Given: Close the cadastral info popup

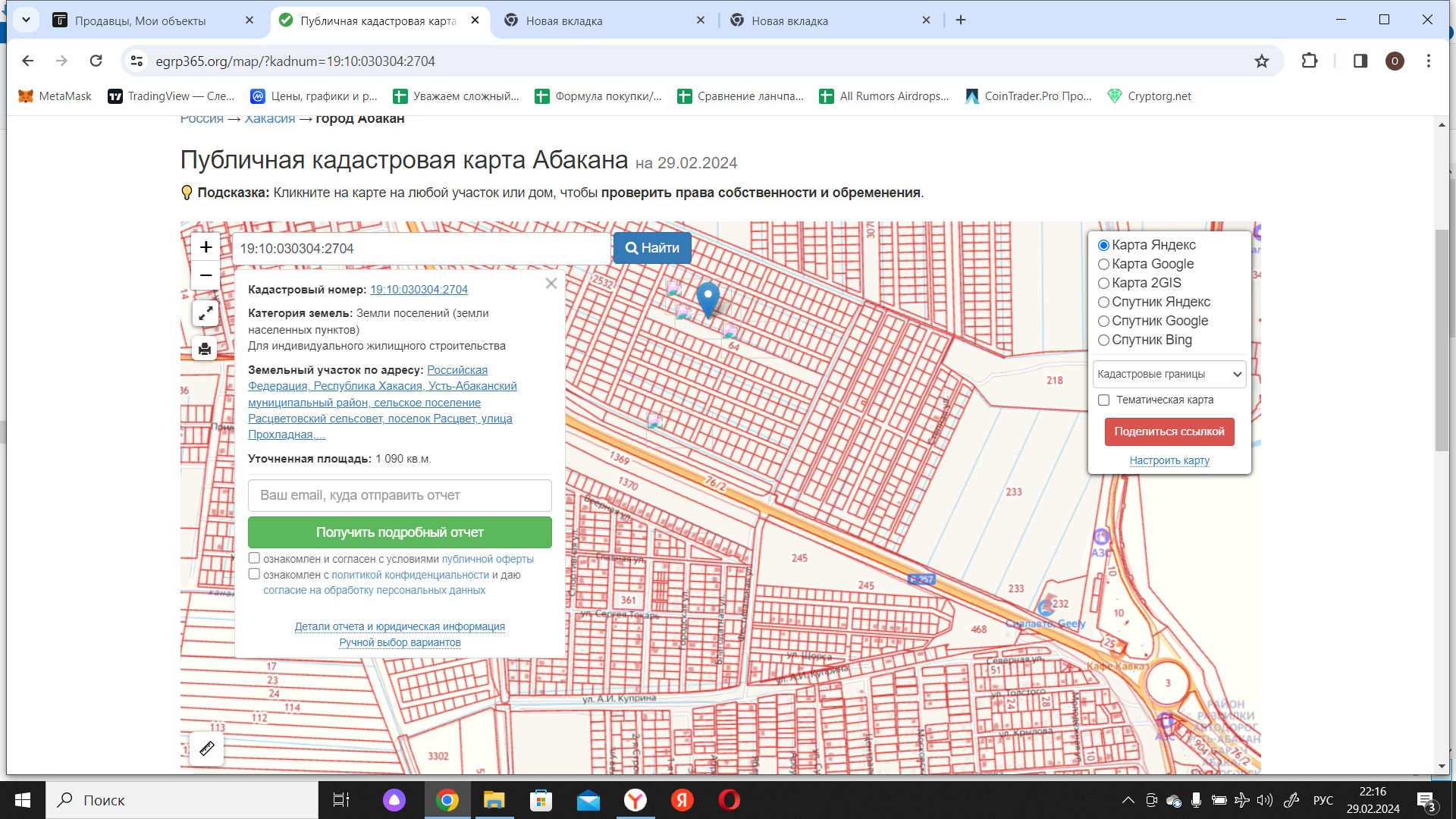Looking at the screenshot, I should click(x=551, y=284).
